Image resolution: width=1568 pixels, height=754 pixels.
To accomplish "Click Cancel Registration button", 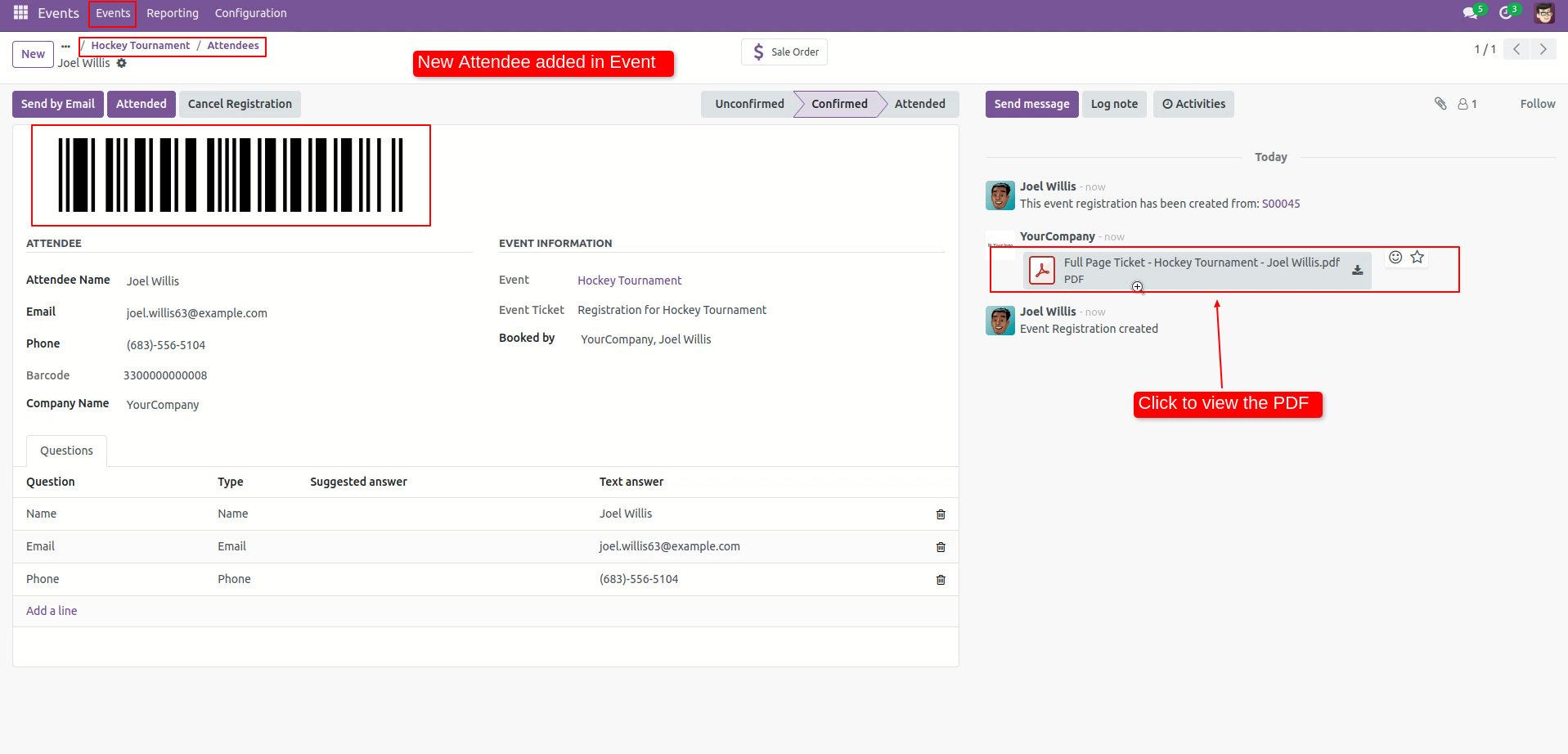I will click(x=240, y=104).
